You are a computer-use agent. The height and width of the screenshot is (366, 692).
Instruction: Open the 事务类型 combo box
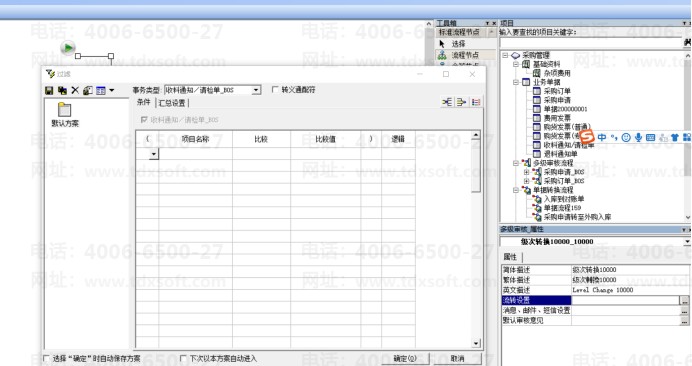point(212,90)
